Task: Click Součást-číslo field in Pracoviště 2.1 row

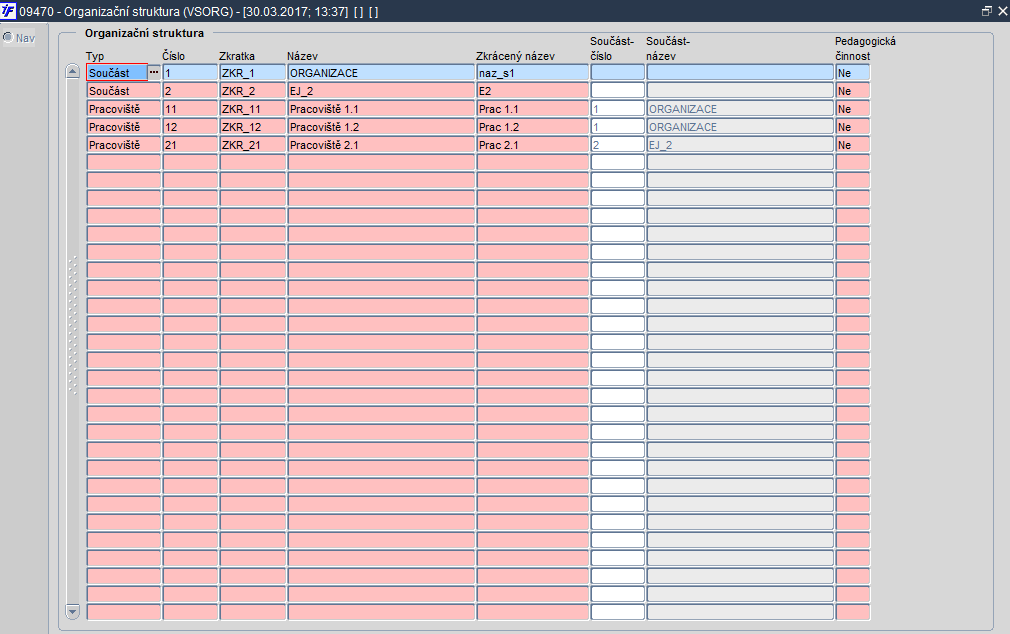Action: pos(617,145)
